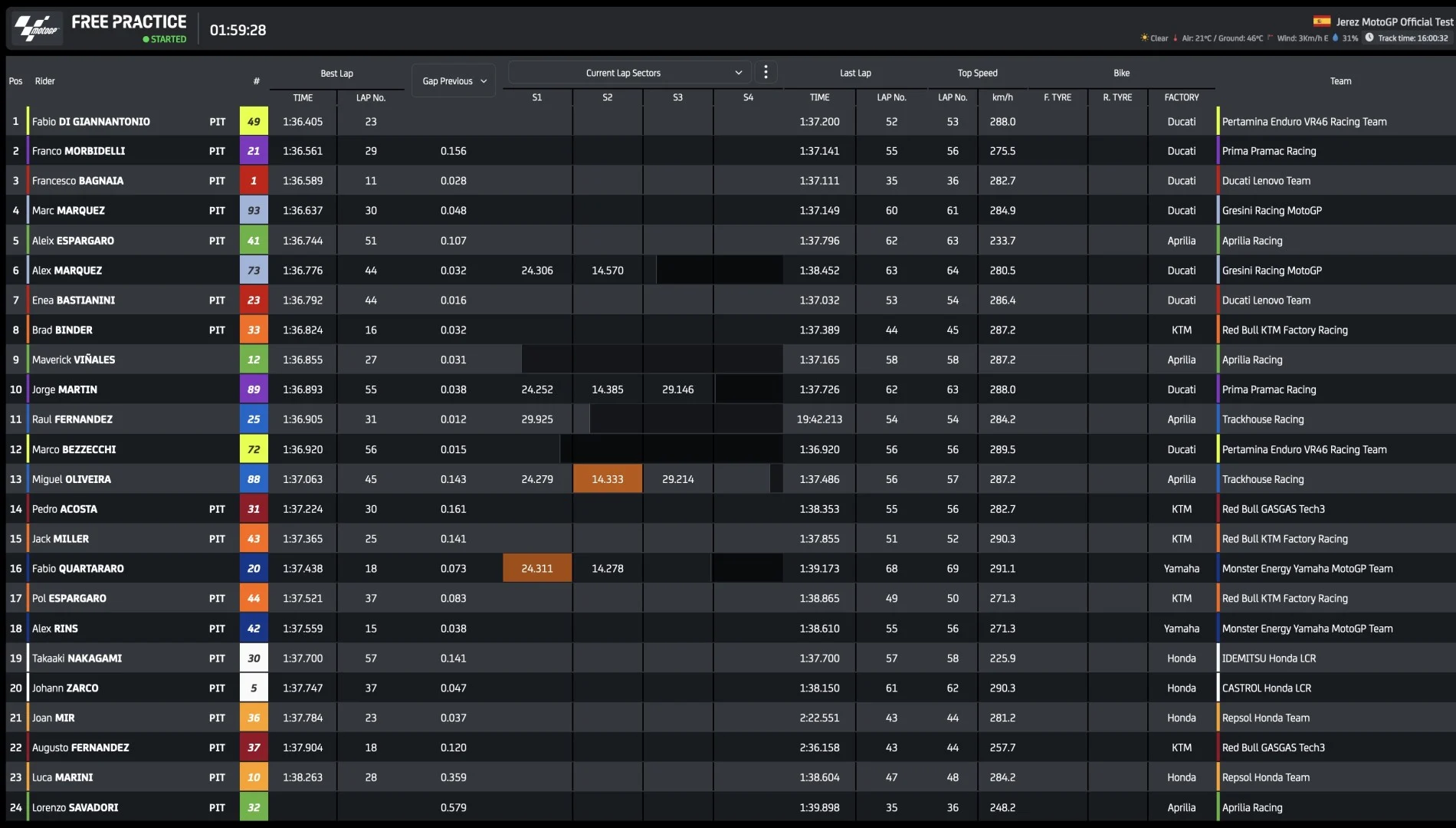
Task: Click the clear weather sun icon
Action: tap(1144, 38)
